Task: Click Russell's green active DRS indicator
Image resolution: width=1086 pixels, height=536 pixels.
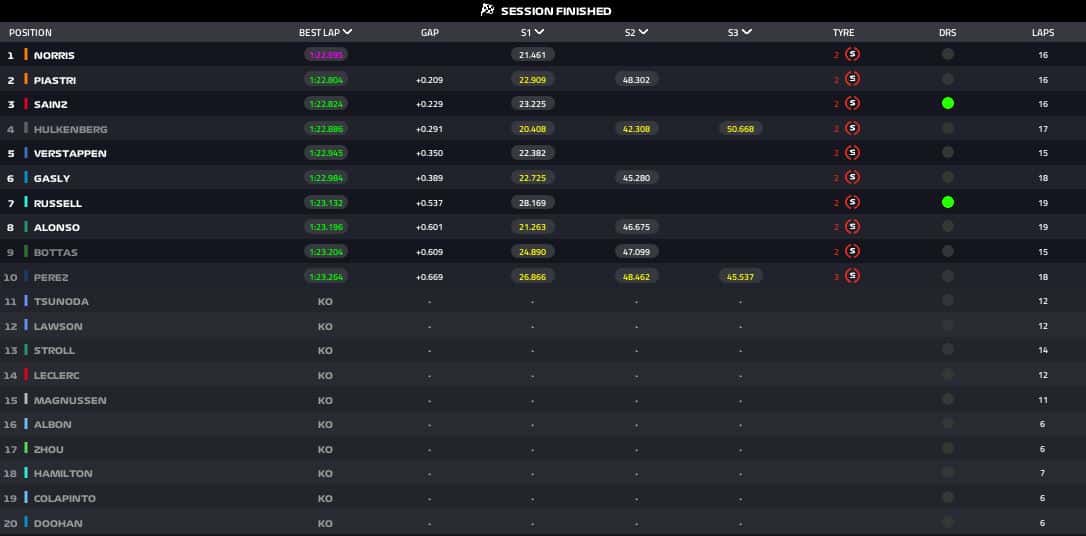Action: click(x=948, y=202)
